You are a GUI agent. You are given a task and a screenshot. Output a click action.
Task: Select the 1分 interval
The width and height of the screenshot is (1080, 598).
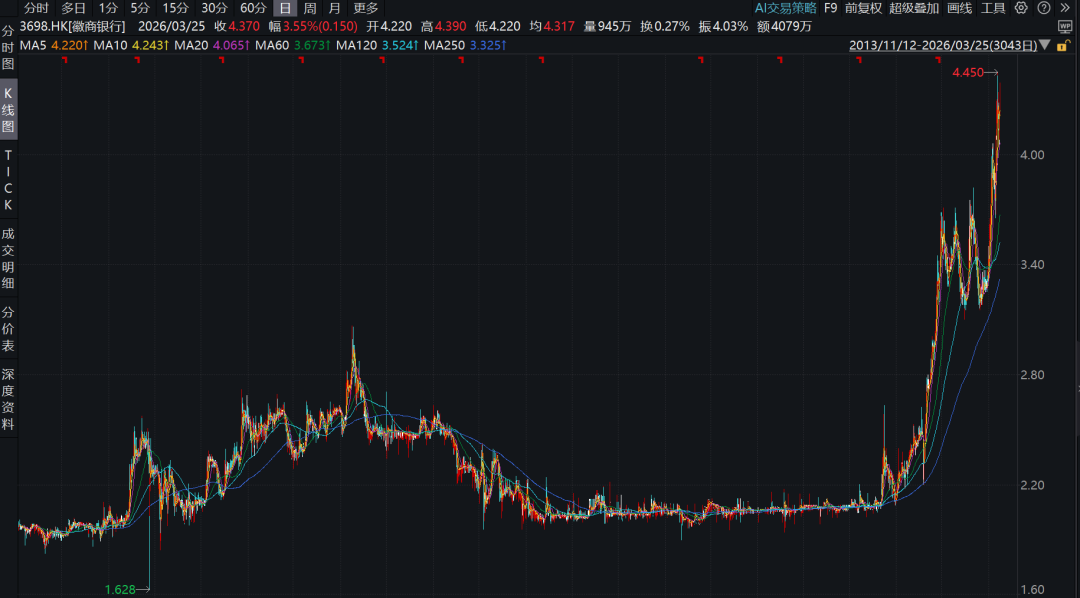pyautogui.click(x=108, y=8)
